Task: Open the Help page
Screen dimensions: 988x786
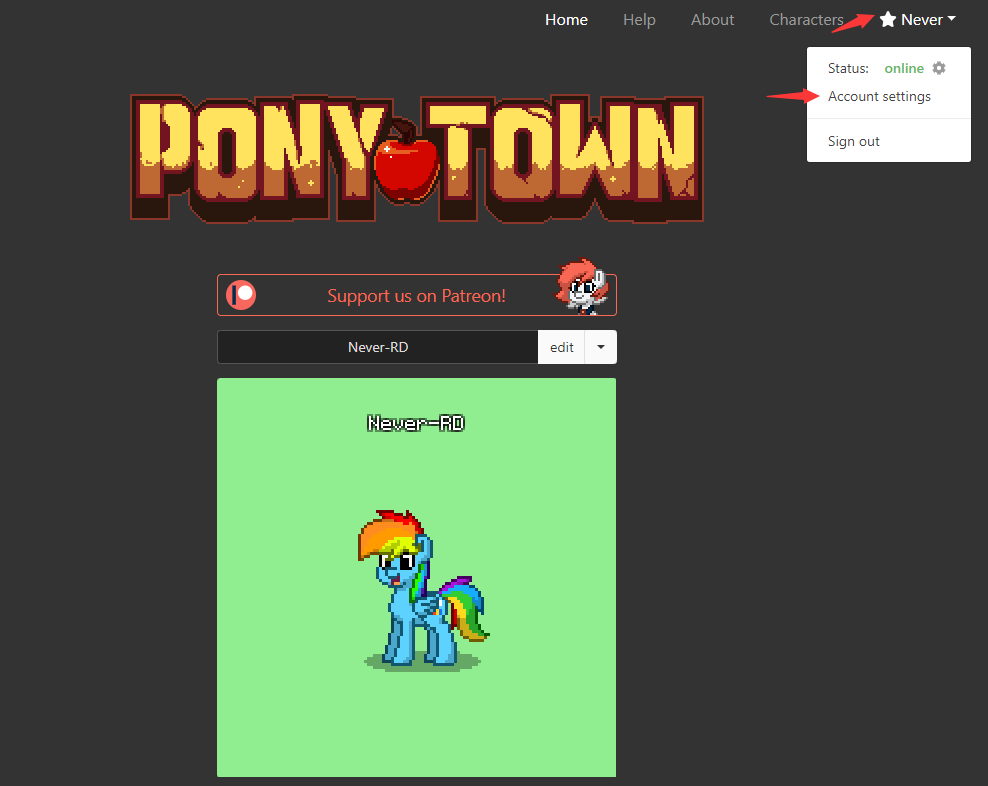Action: [640, 20]
